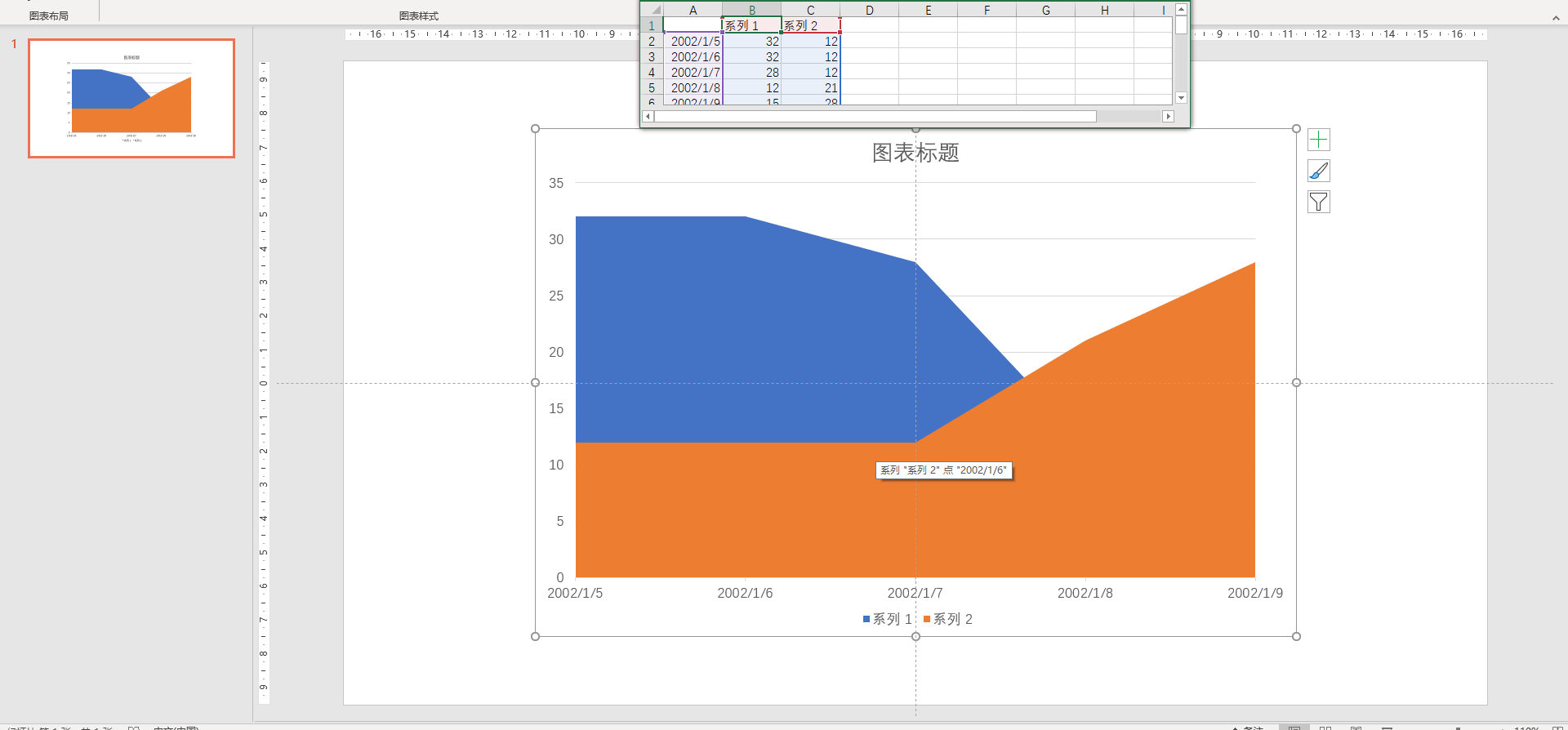Click column G header in data sheet
Image resolution: width=1568 pixels, height=730 pixels.
point(1046,10)
